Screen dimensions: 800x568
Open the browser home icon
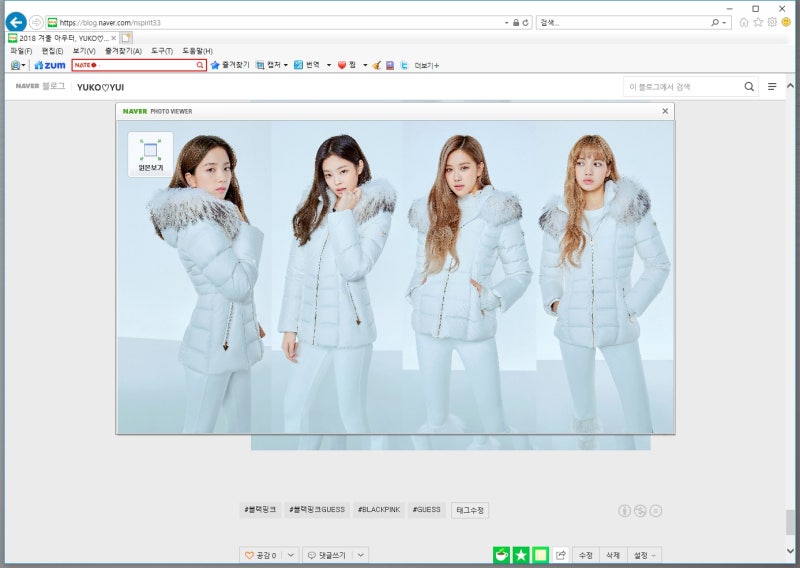point(744,22)
